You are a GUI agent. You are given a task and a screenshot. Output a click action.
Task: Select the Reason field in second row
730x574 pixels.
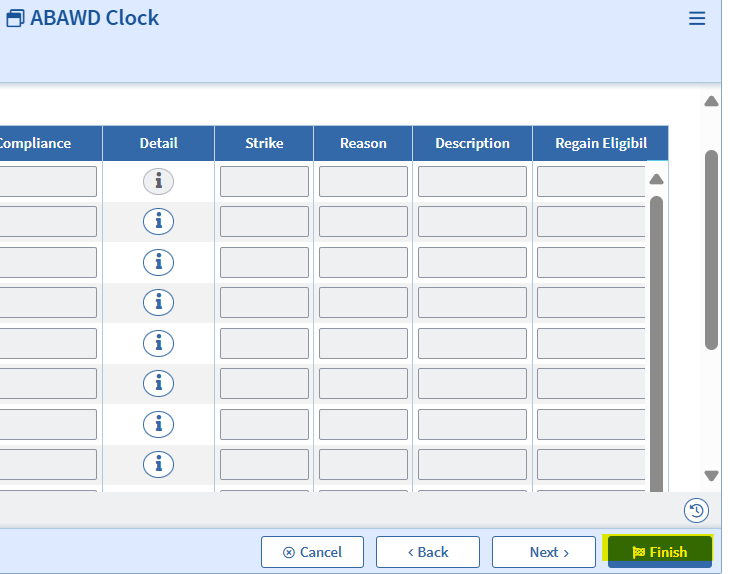click(363, 222)
